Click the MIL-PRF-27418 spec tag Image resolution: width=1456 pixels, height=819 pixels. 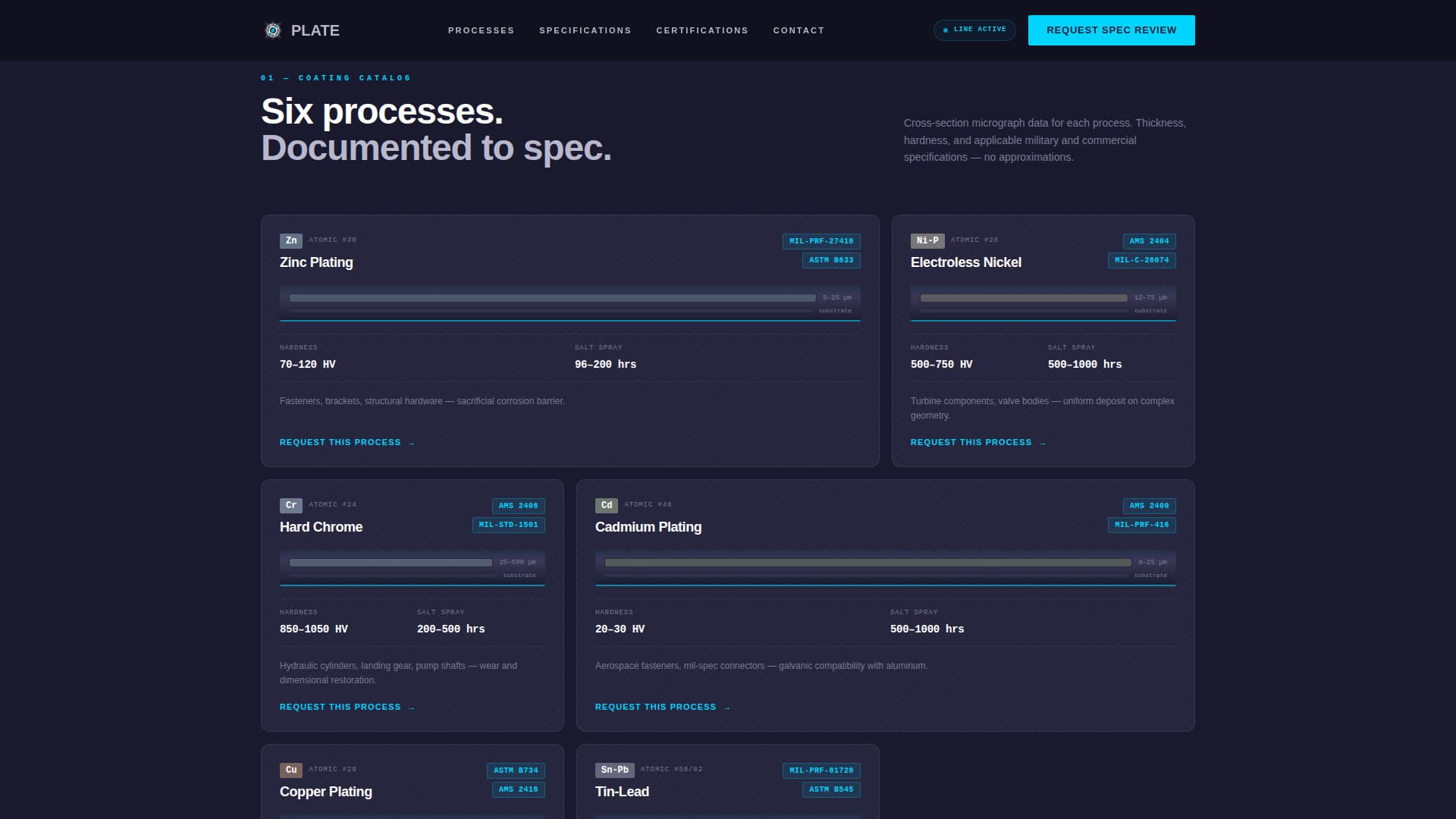821,241
